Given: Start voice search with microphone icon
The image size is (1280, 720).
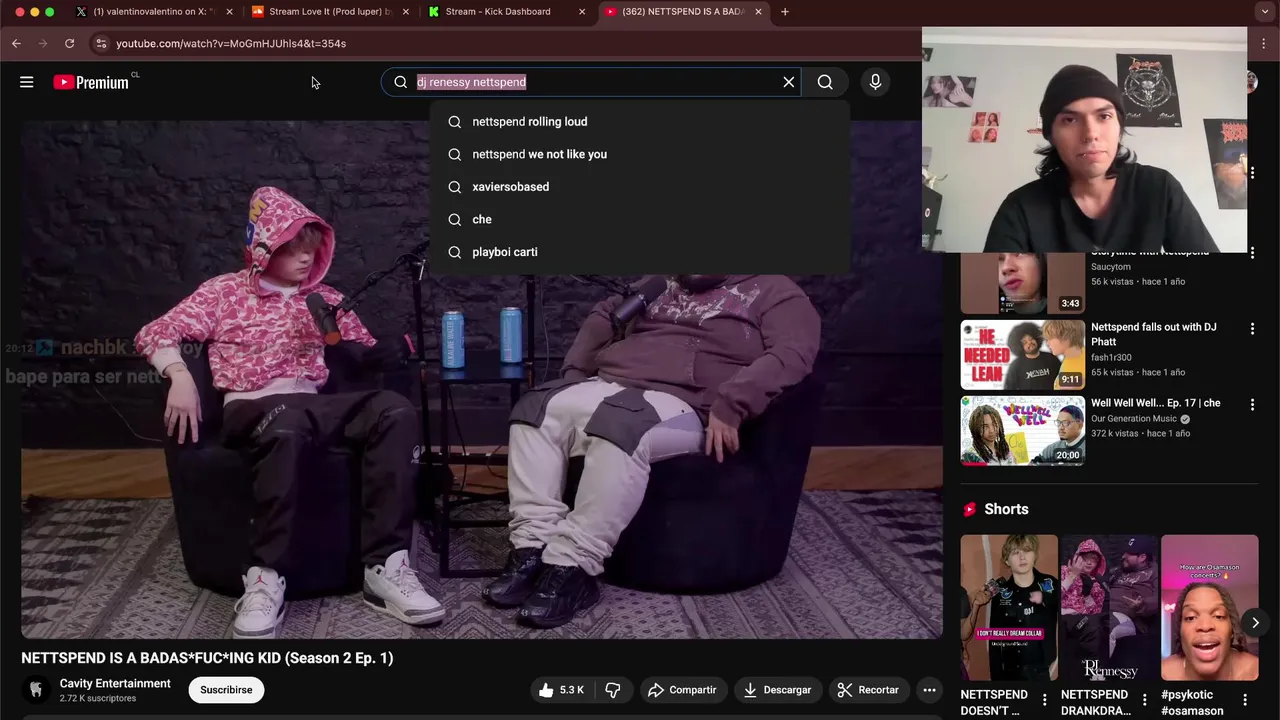Looking at the screenshot, I should [x=875, y=82].
